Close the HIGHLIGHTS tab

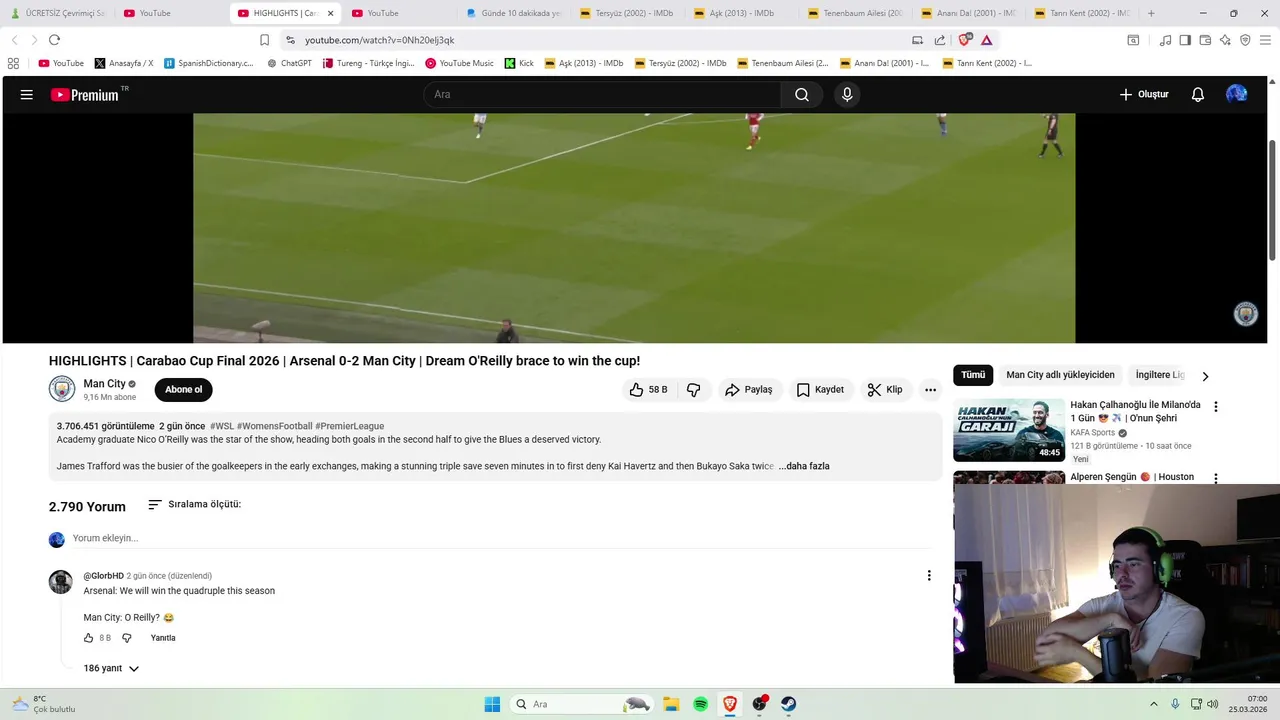pyautogui.click(x=330, y=13)
